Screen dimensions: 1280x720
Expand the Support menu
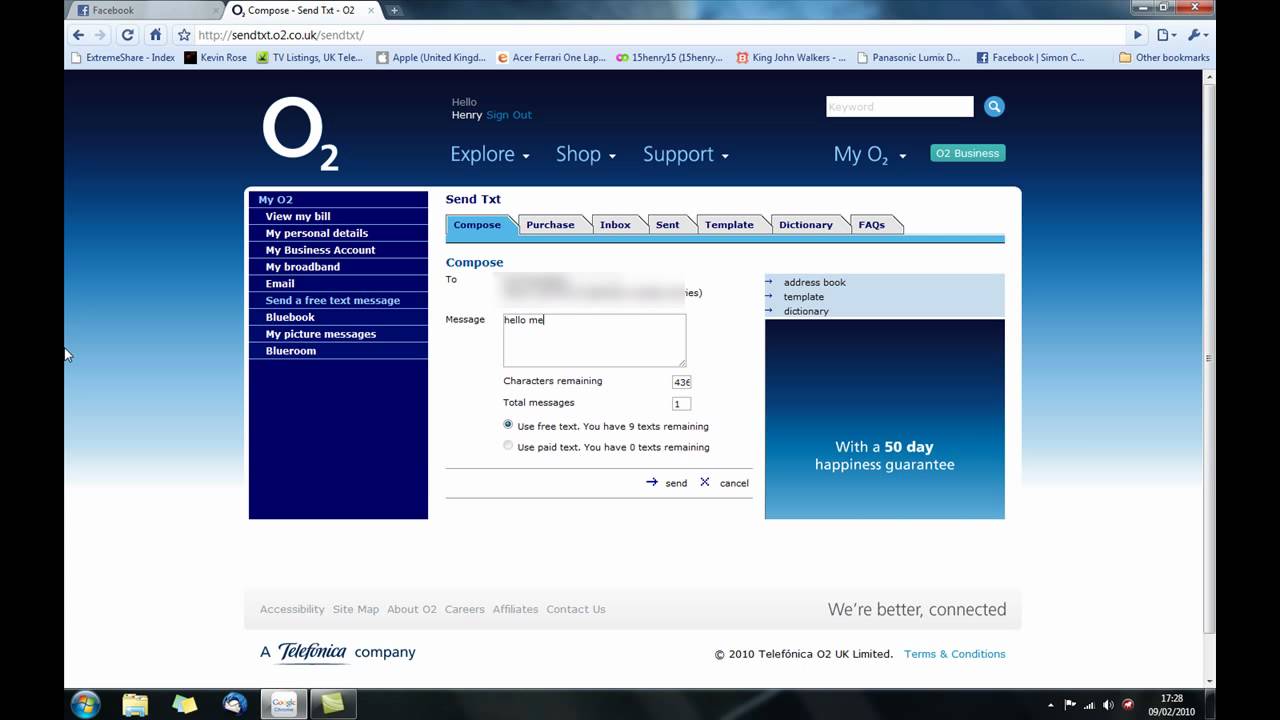pyautogui.click(x=686, y=154)
